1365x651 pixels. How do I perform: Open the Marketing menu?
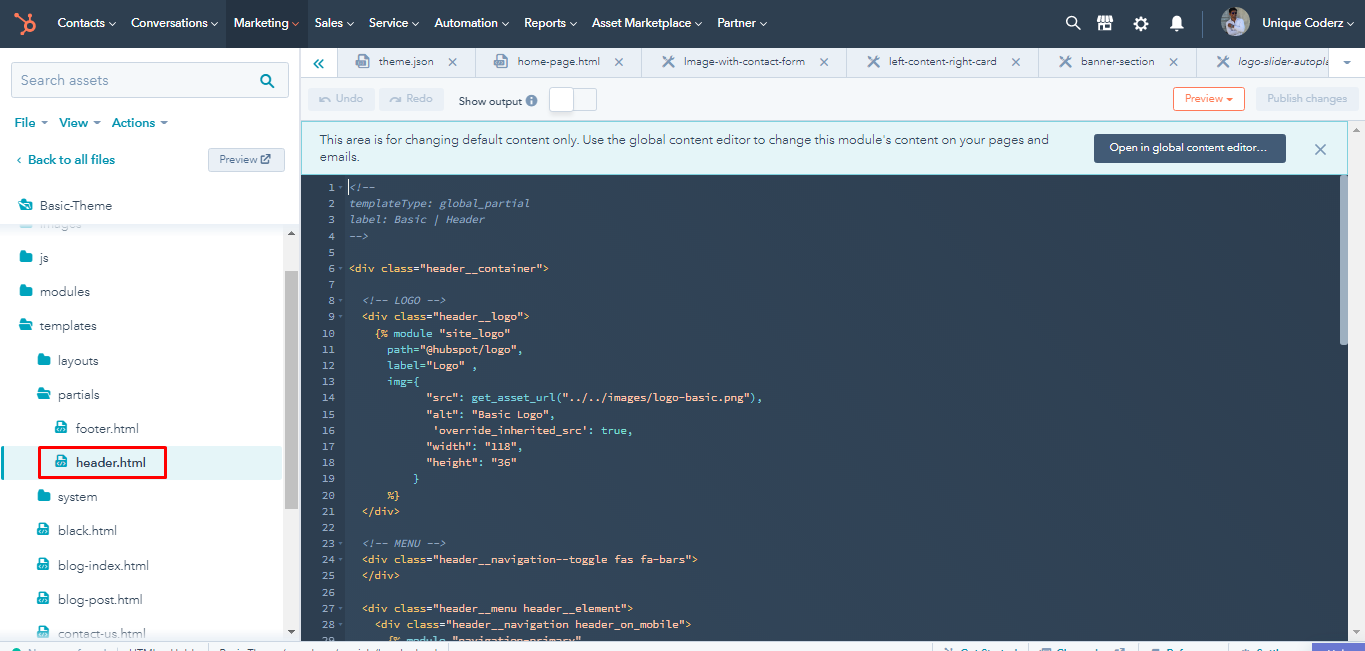point(266,23)
